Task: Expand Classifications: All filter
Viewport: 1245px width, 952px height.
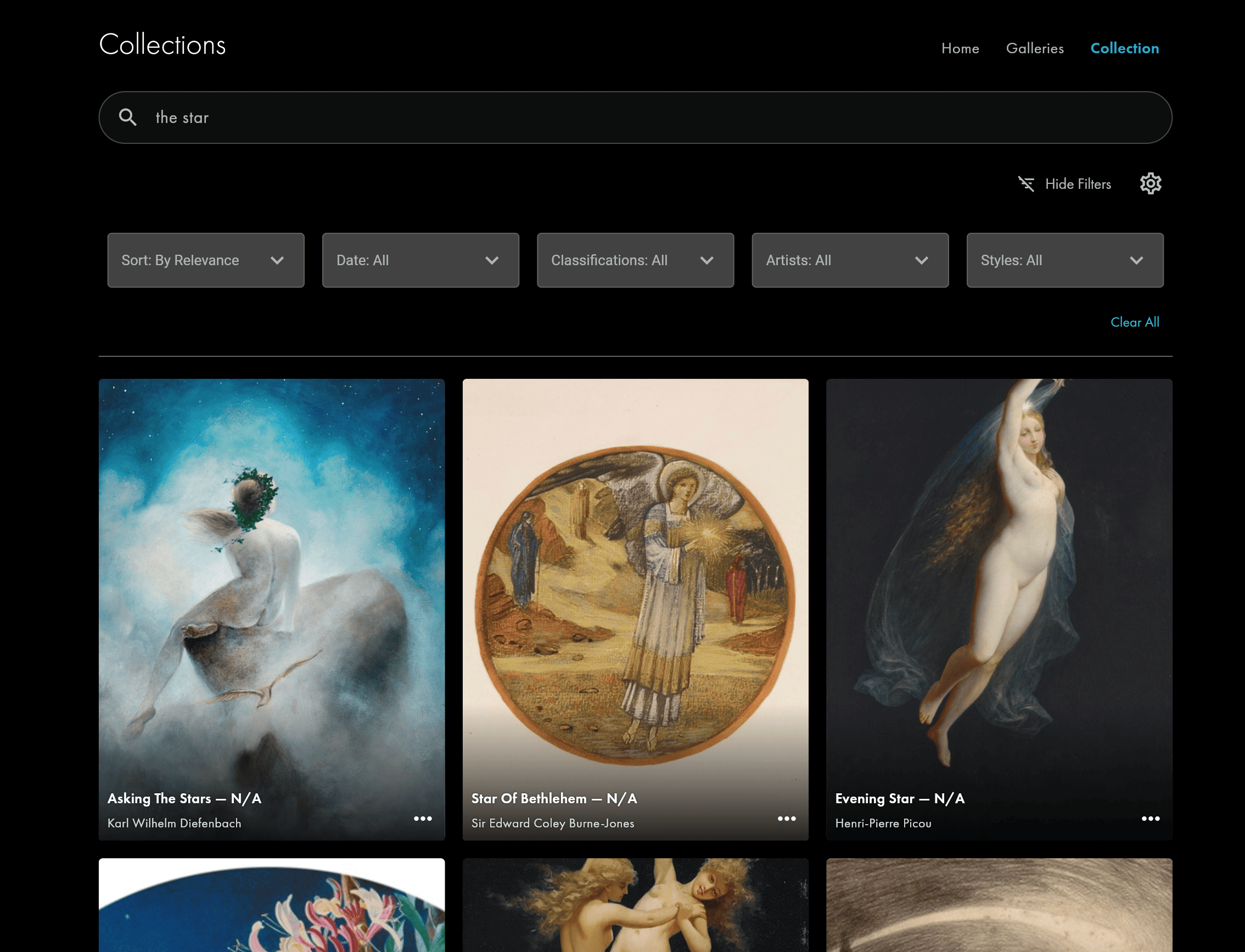Action: tap(635, 260)
